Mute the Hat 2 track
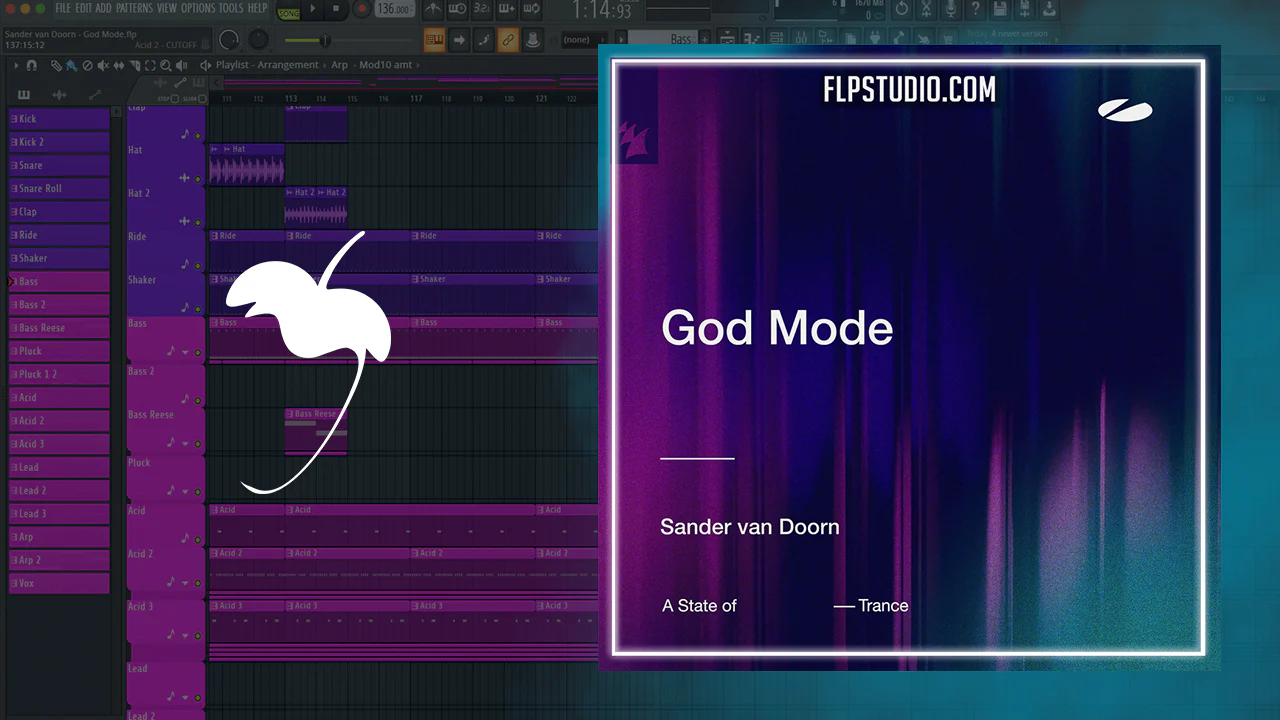1280x720 pixels. click(x=198, y=222)
